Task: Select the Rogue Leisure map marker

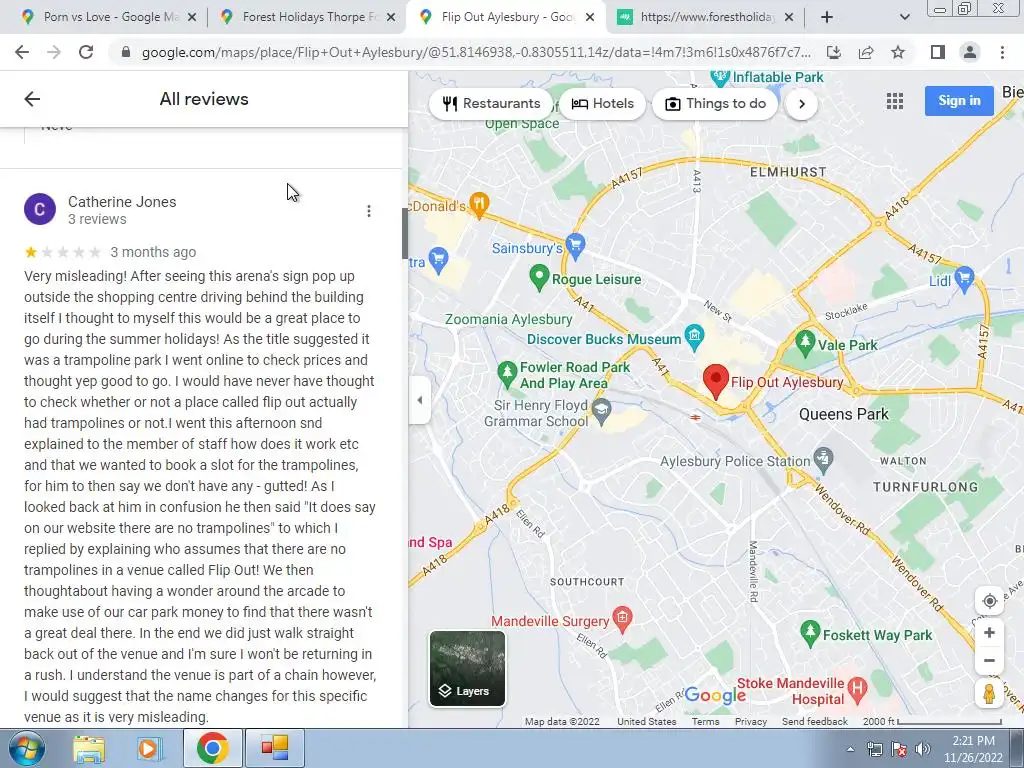Action: [539, 278]
